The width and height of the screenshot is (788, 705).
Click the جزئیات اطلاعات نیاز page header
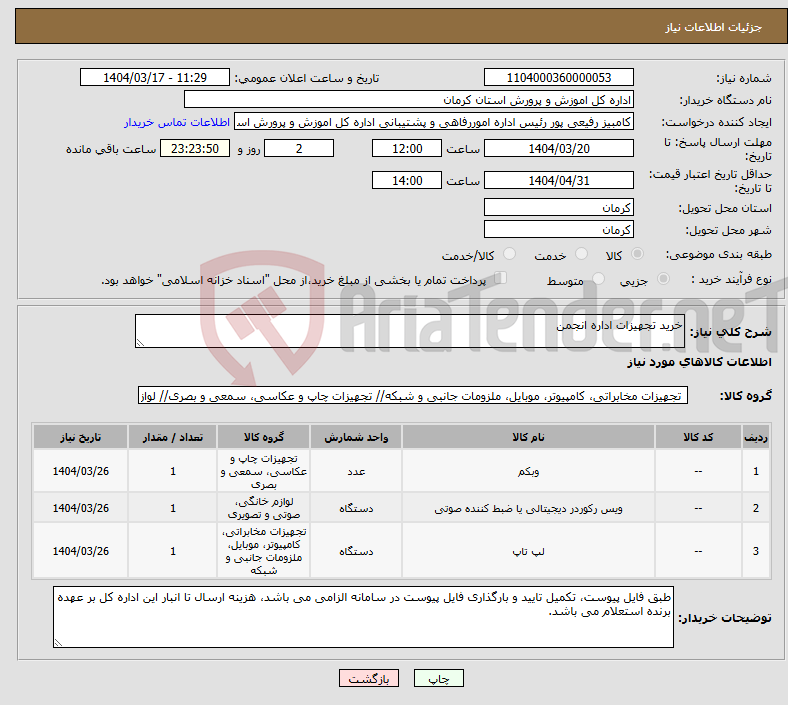point(713,27)
